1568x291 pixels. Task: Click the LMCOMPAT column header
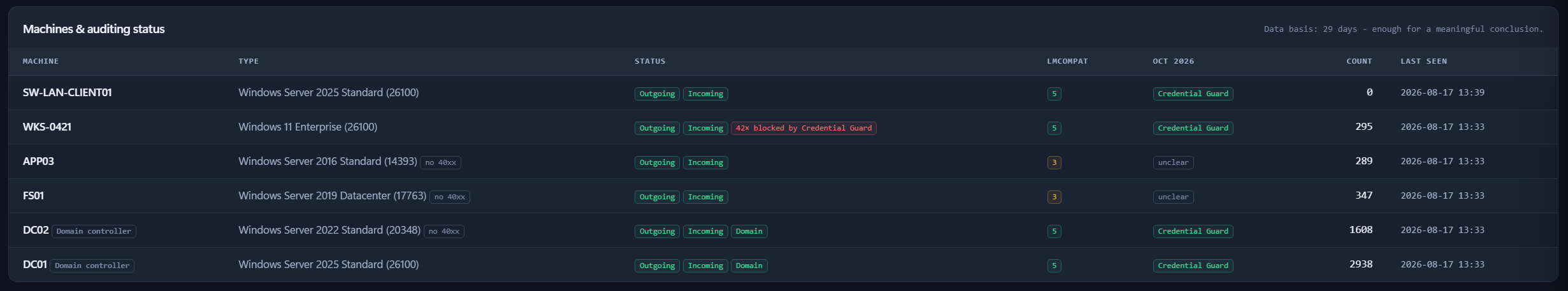tap(1067, 61)
